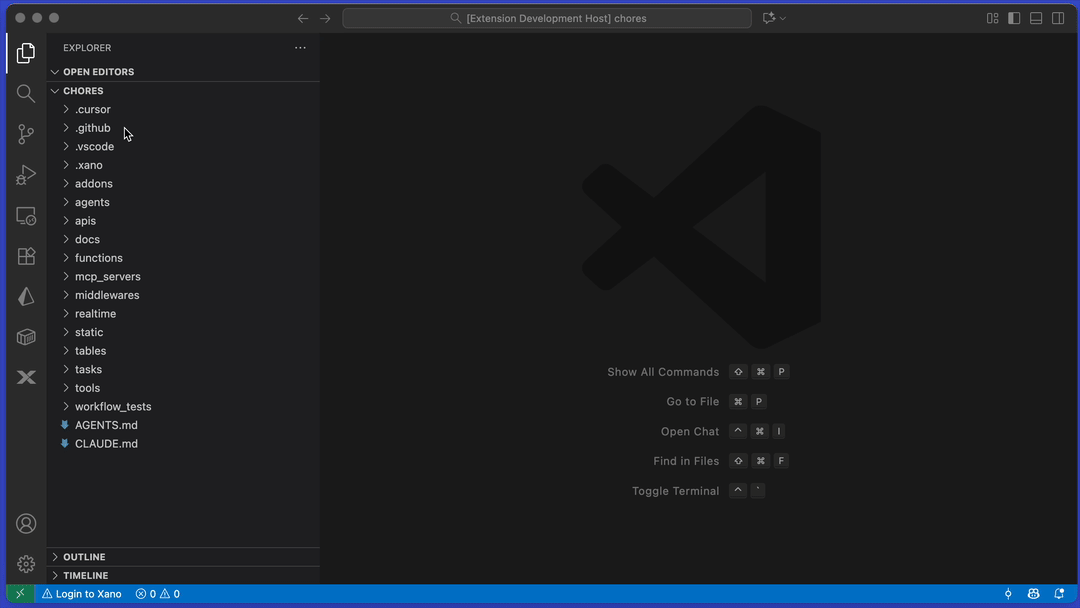Screen dimensions: 1080x608
Task: Click the Toggle Terminal shortcut
Action: pos(698,491)
